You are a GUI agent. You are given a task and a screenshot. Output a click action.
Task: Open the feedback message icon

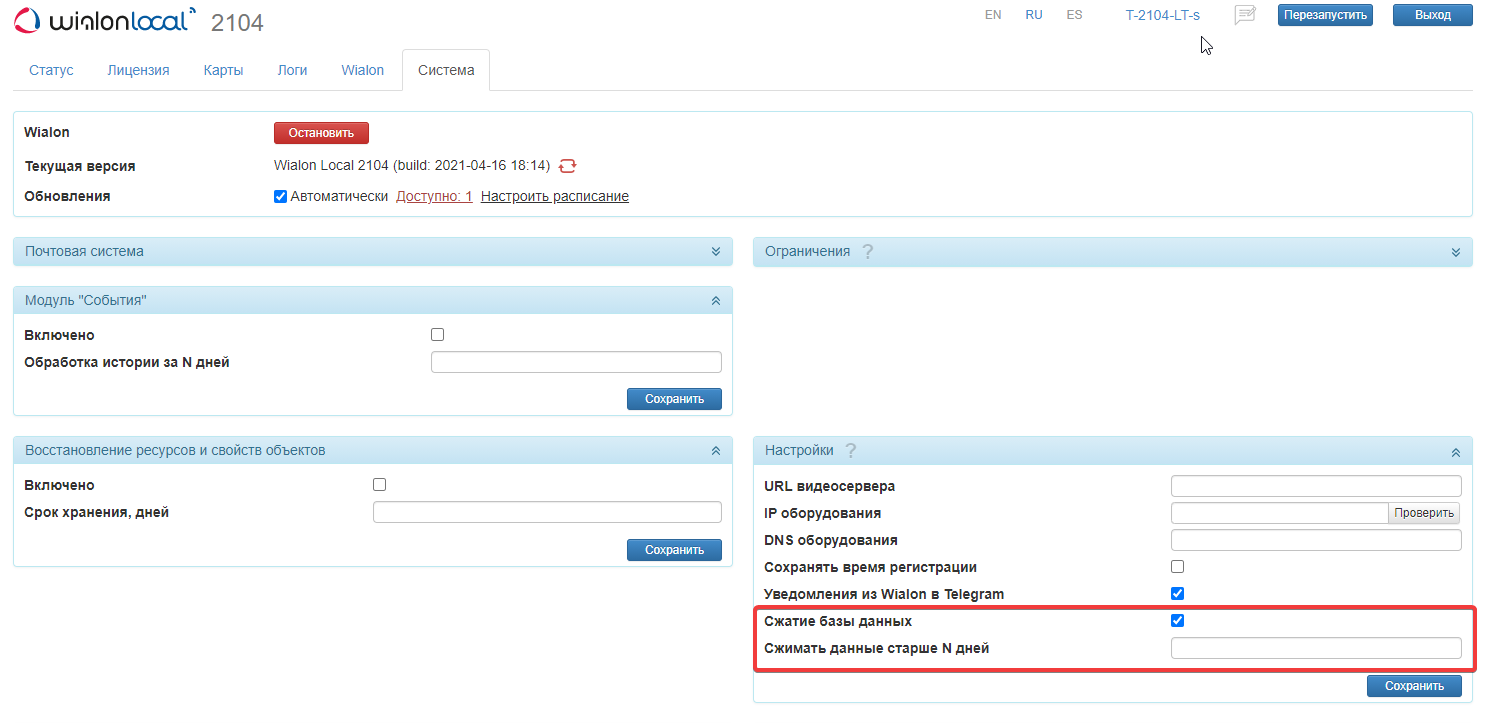1244,15
